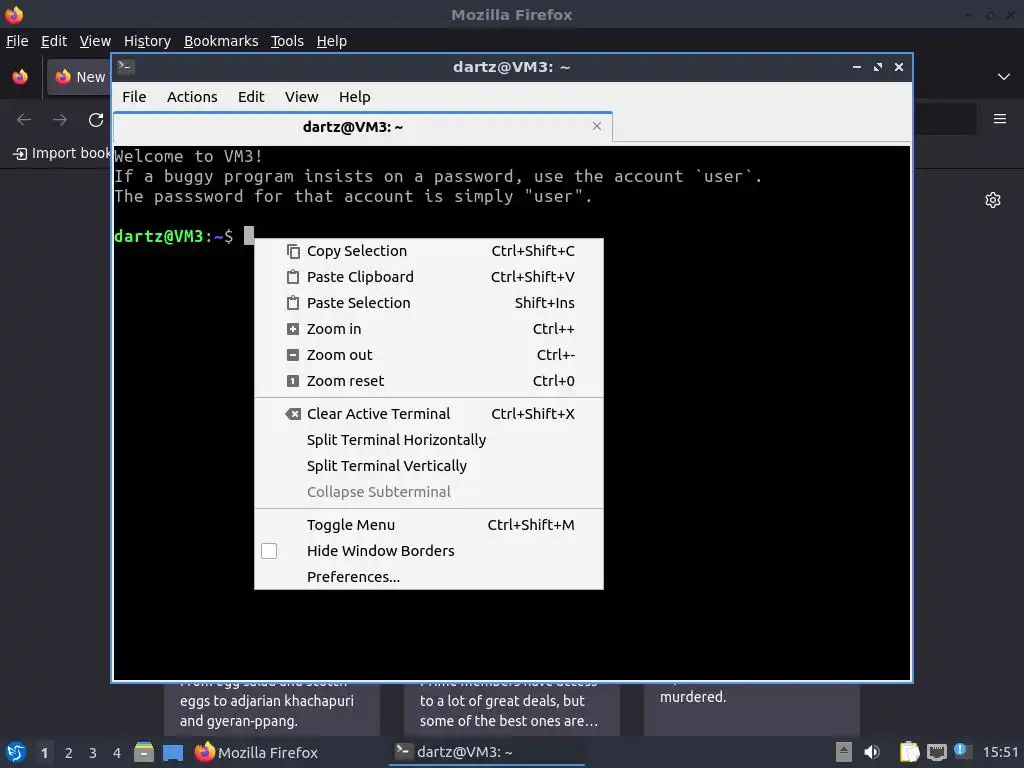Image resolution: width=1024 pixels, height=768 pixels.
Task: Click the clipboard manager tray icon
Action: tap(909, 752)
